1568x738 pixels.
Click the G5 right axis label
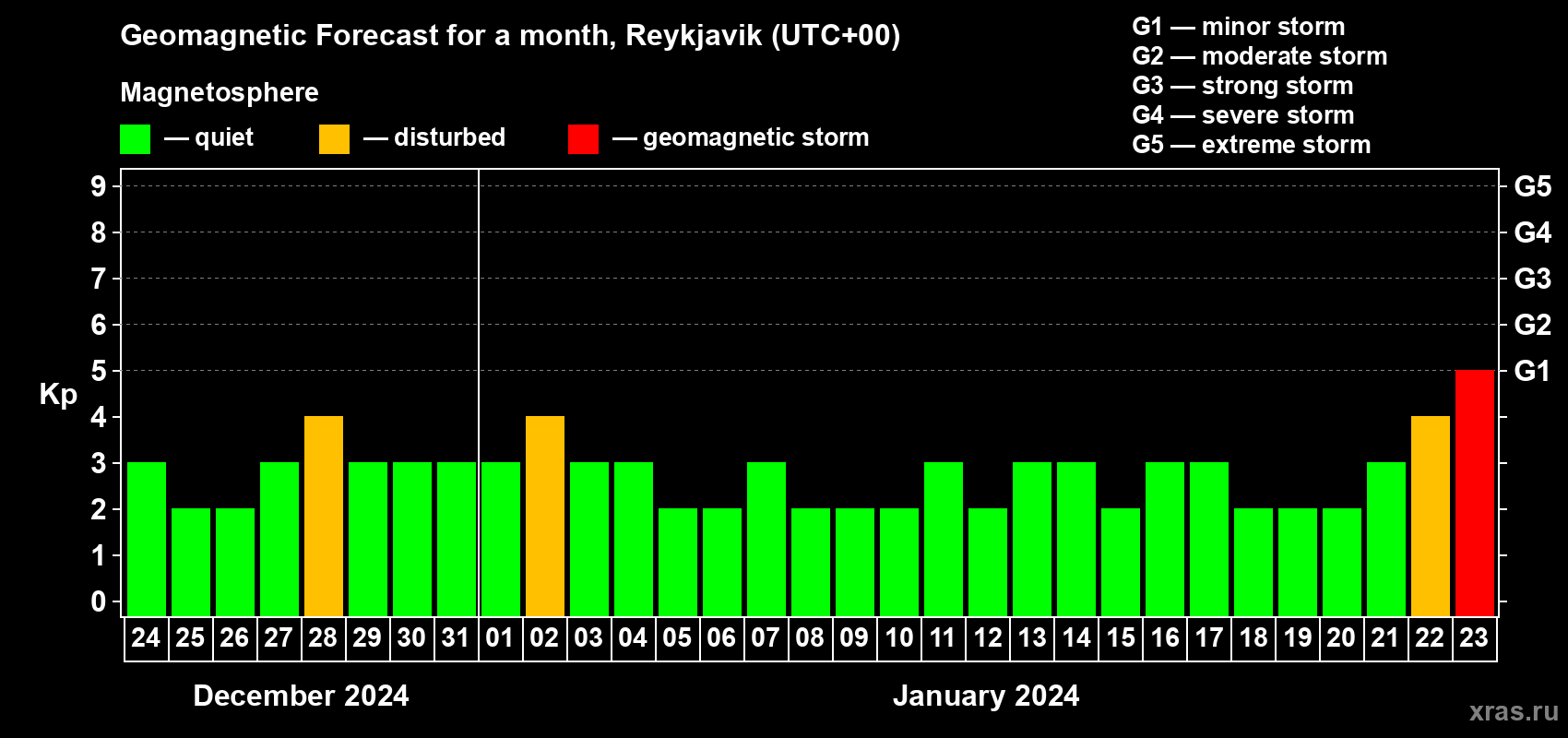[x=1533, y=186]
